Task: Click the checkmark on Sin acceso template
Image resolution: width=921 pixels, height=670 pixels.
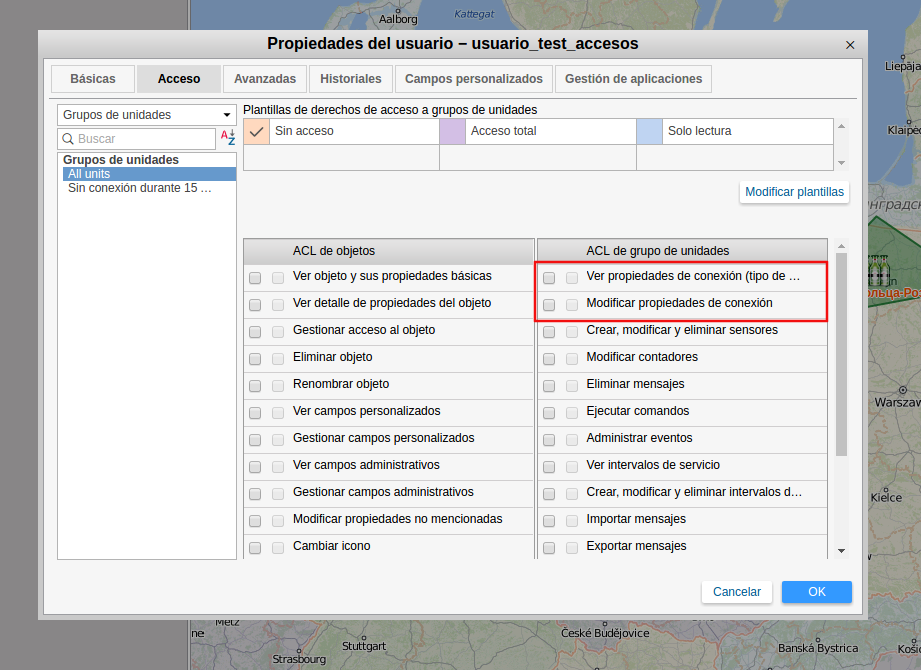Action: [256, 131]
